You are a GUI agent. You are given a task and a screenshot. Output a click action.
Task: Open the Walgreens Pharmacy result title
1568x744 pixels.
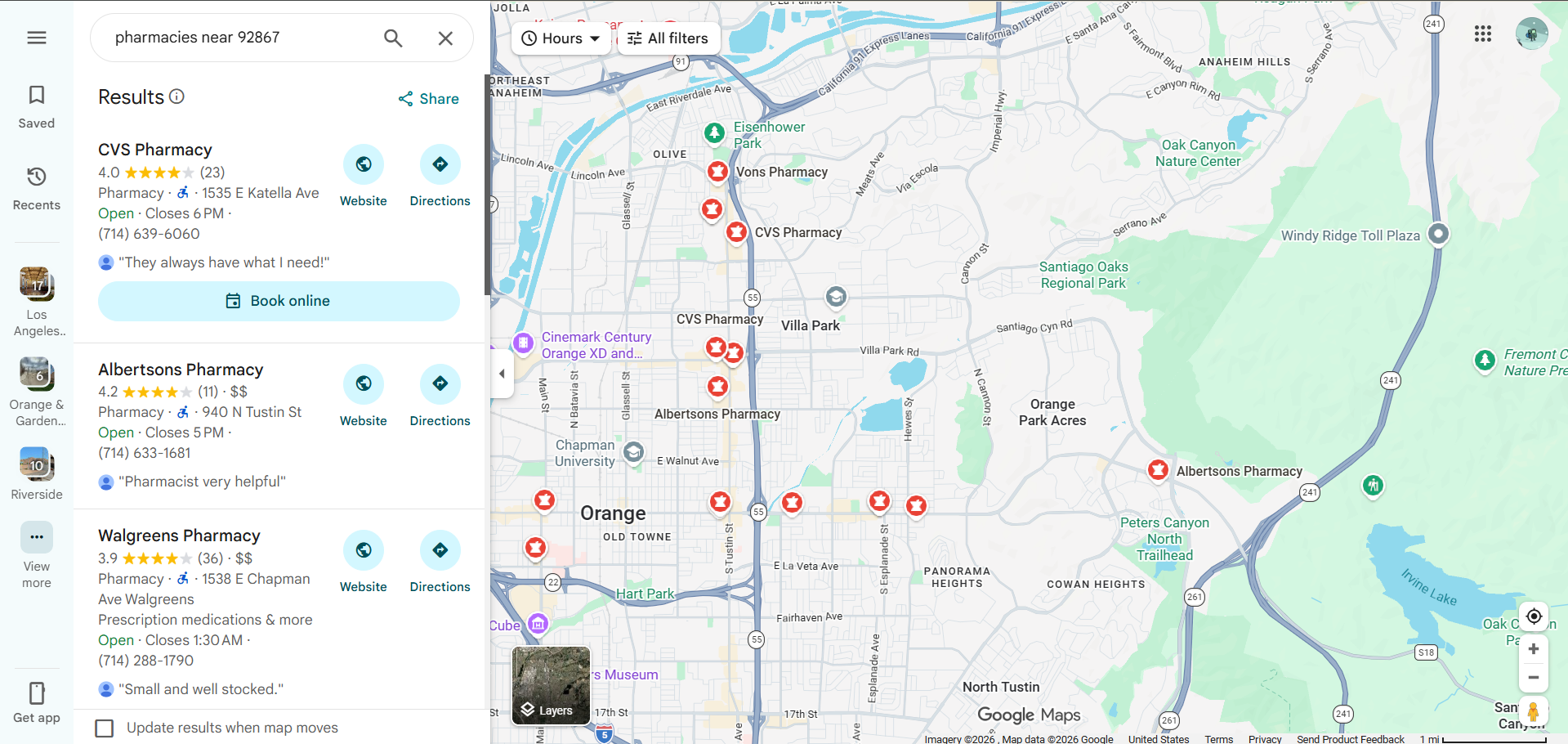coord(179,536)
